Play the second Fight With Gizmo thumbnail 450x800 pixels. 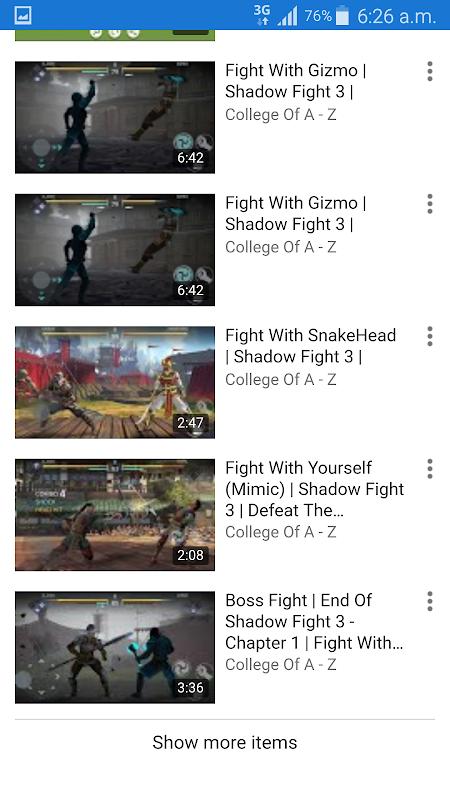(x=115, y=250)
